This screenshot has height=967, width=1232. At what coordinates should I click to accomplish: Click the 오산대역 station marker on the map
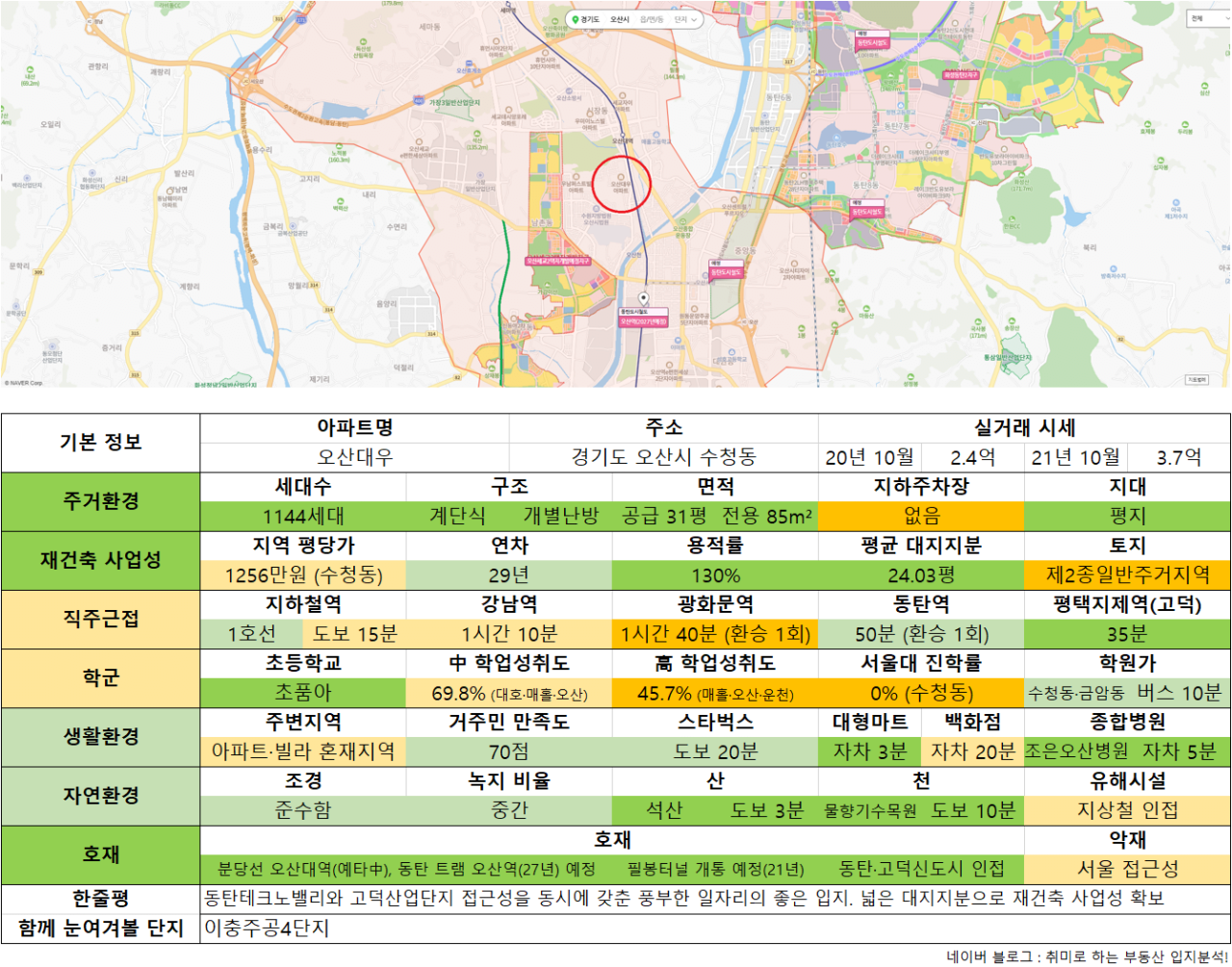coord(623,135)
